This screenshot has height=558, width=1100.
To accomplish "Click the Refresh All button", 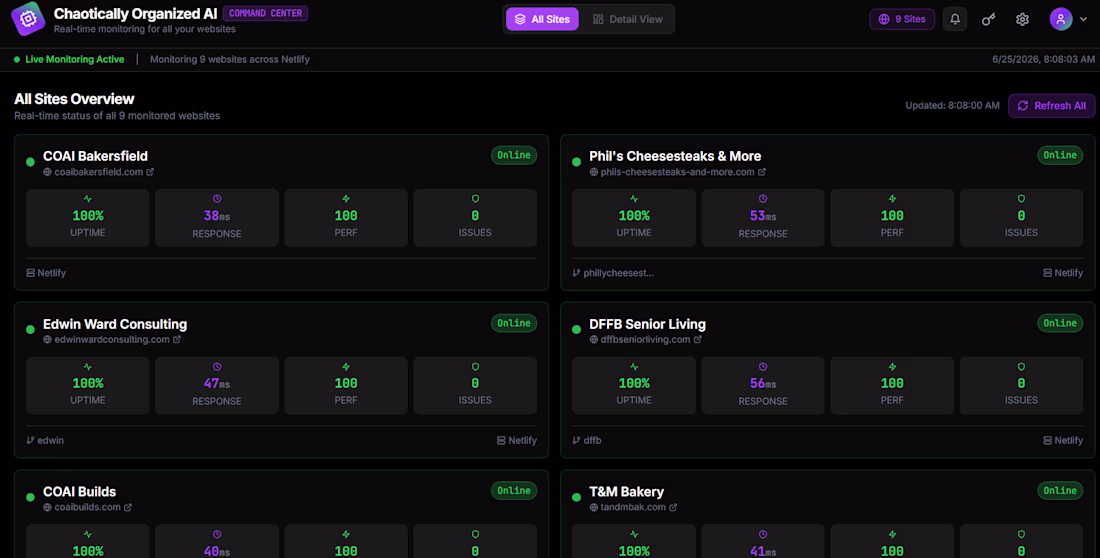I will click(x=1051, y=105).
